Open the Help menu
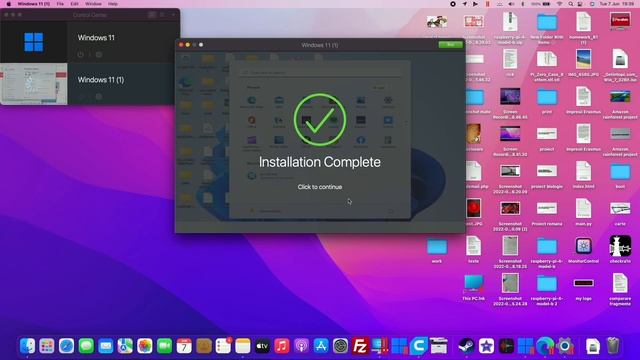640x360 pixels. [x=113, y=4]
